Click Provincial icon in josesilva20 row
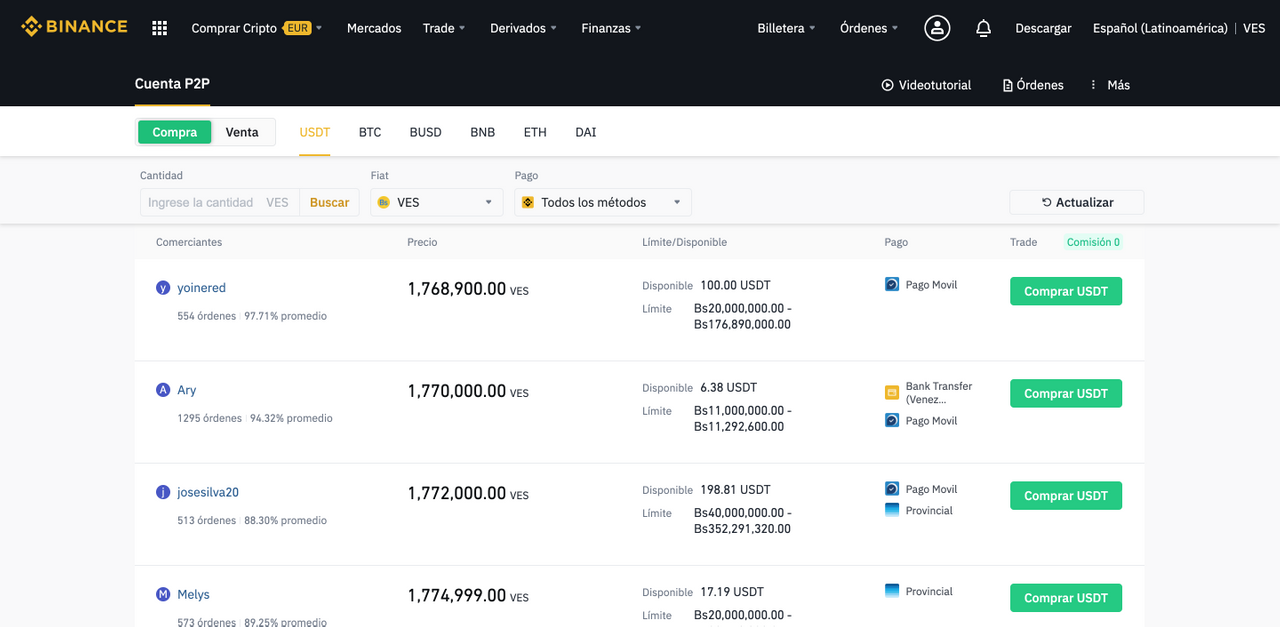The image size is (1280, 627). 892,510
